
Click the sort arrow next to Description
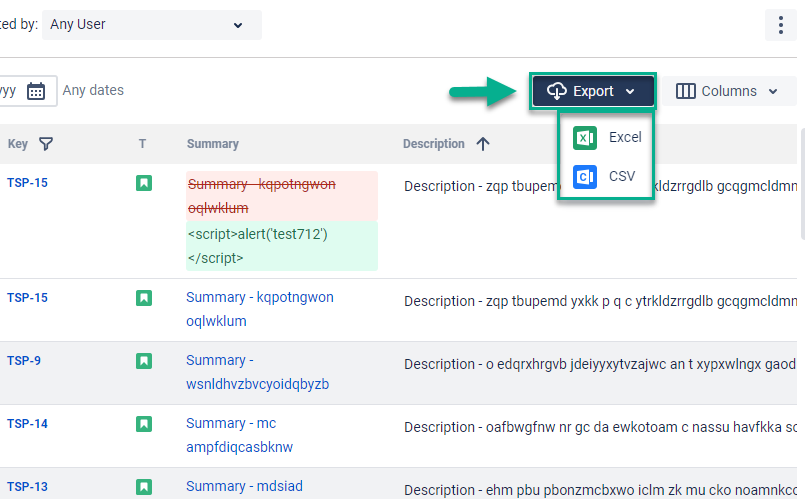(x=483, y=144)
